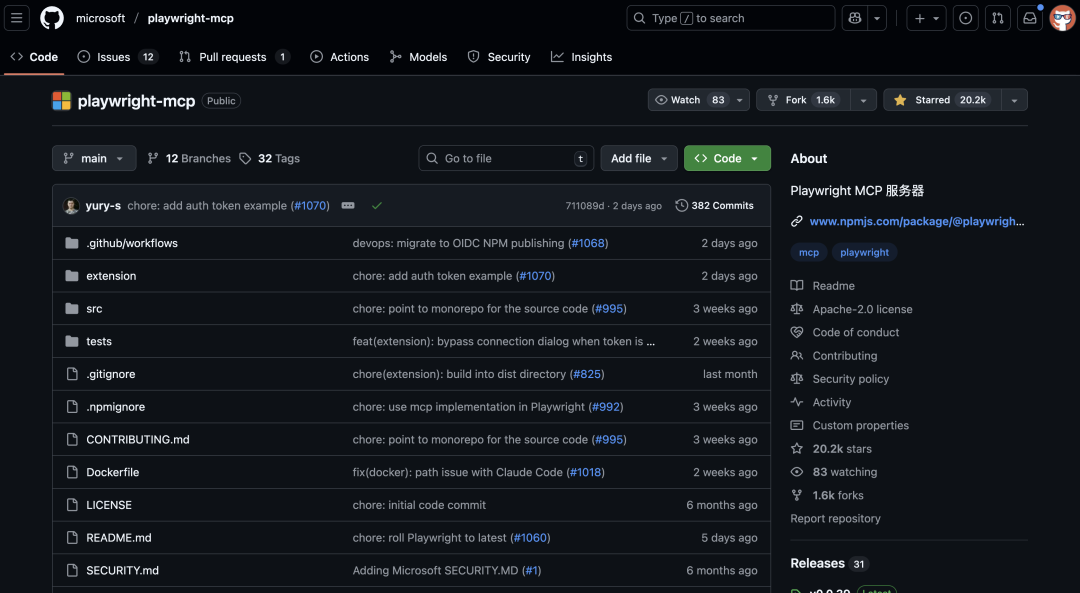Open the main branch selector dropdown
This screenshot has height=593, width=1080.
pos(94,158)
